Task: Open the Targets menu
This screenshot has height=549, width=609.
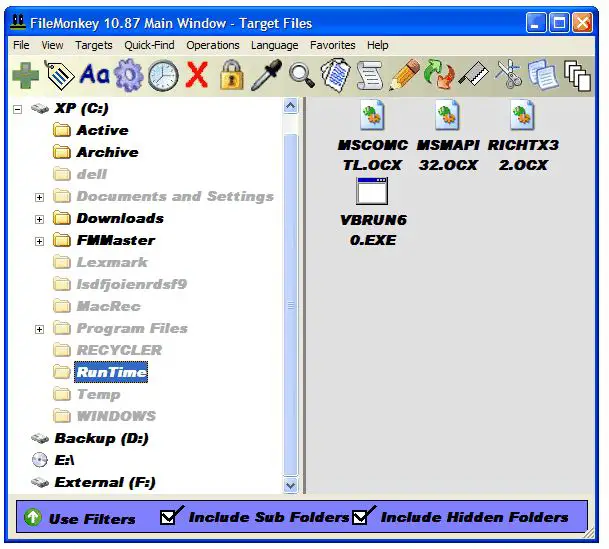Action: point(94,45)
